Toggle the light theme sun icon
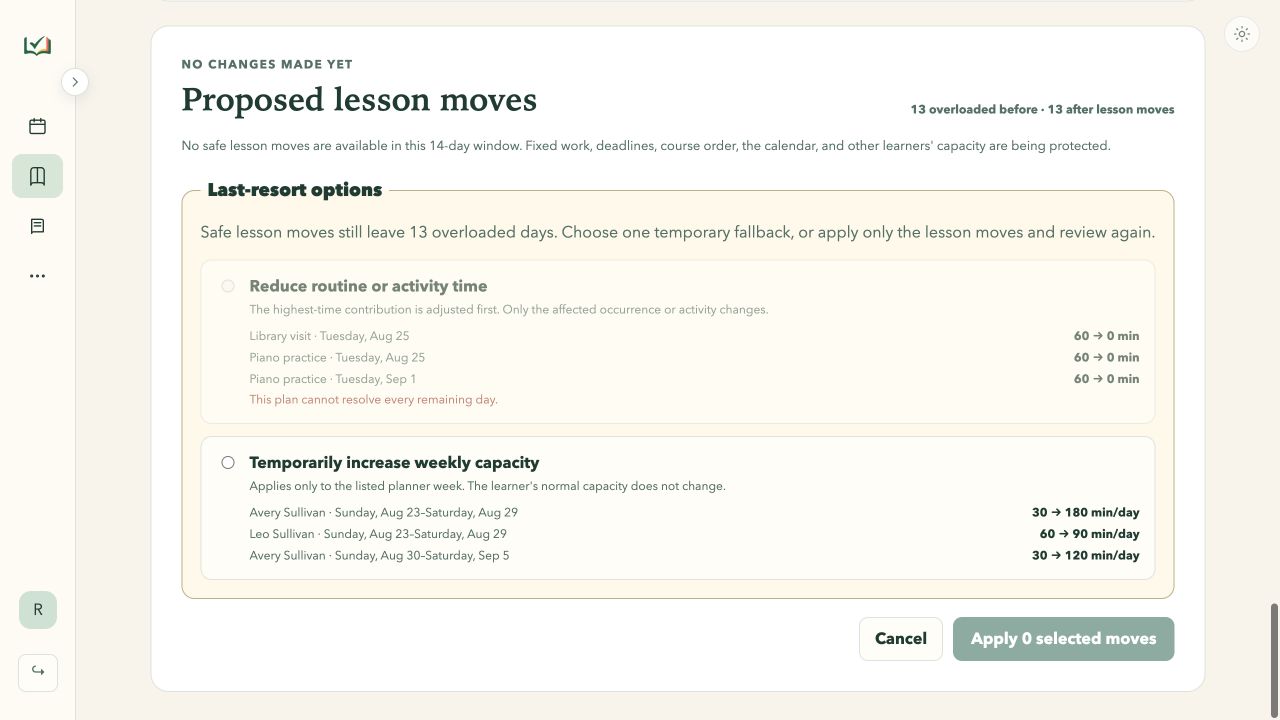 tap(1242, 34)
